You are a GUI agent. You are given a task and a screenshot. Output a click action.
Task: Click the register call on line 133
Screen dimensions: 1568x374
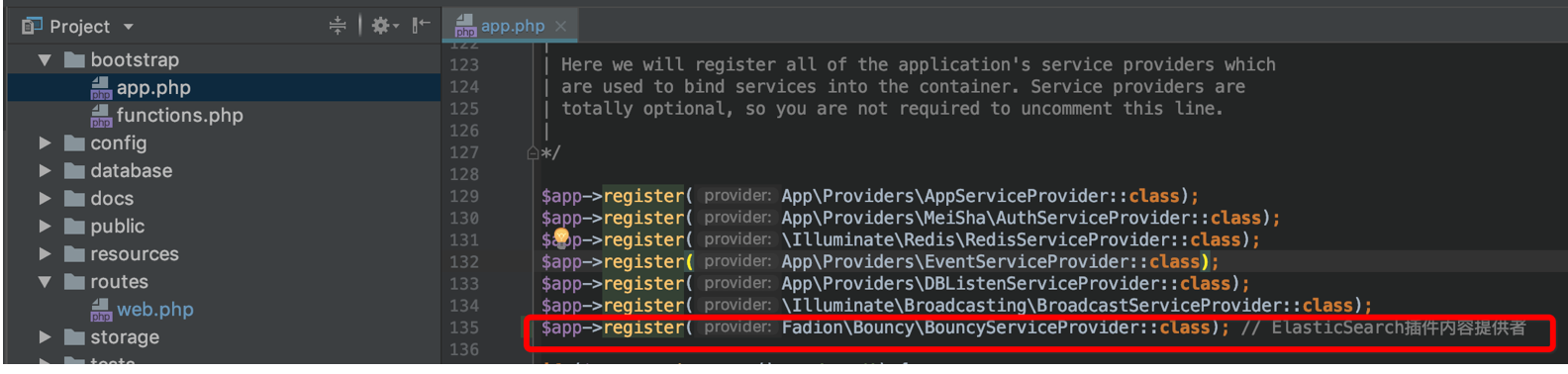pyautogui.click(x=643, y=284)
